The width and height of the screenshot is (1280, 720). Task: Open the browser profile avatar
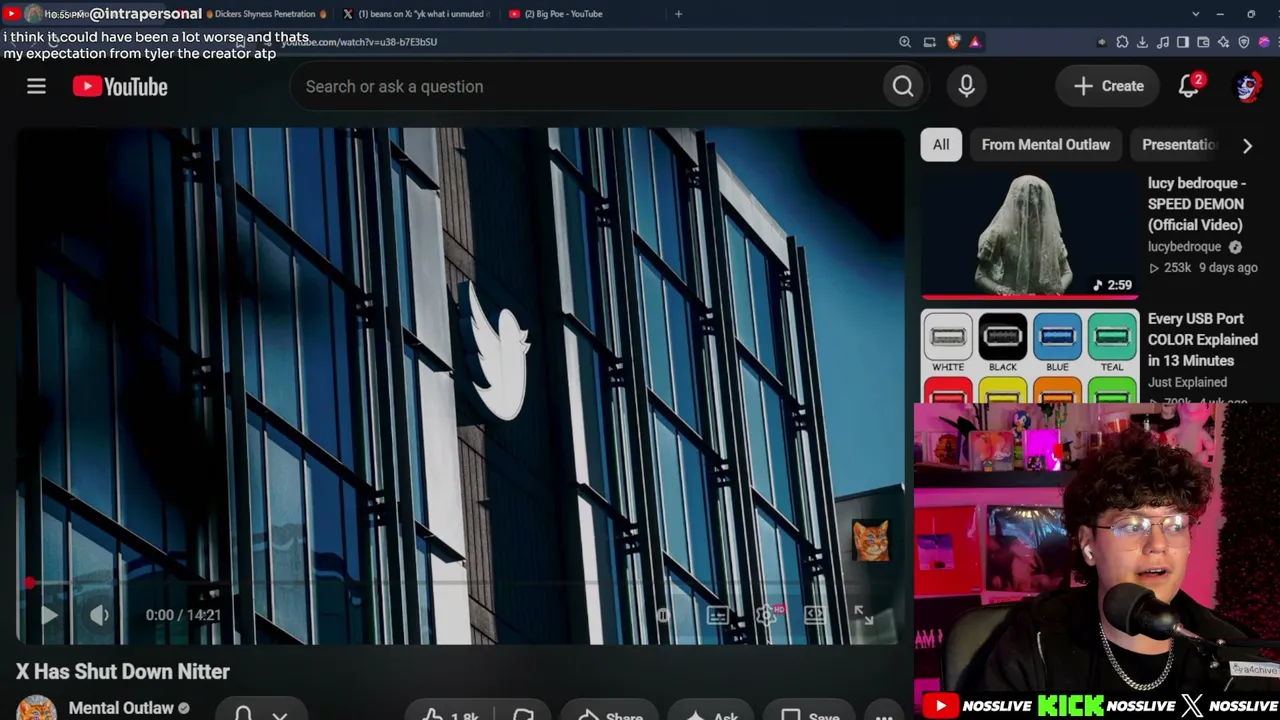pyautogui.click(x=1264, y=42)
